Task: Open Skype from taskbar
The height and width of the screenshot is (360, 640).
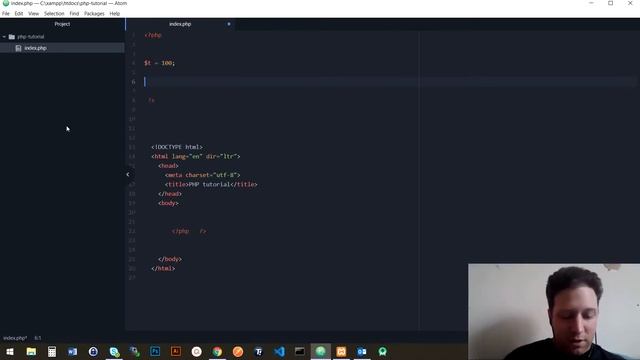Action: (114, 351)
